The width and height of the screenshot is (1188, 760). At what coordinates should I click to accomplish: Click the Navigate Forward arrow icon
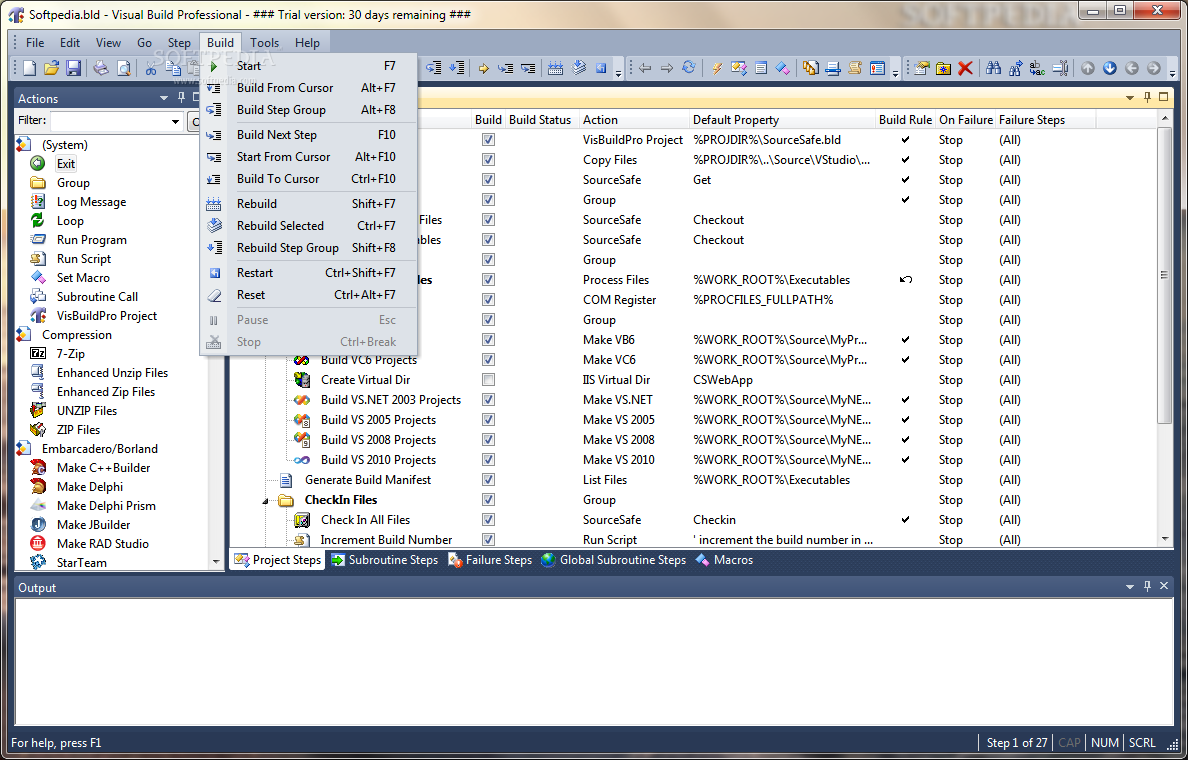click(667, 69)
